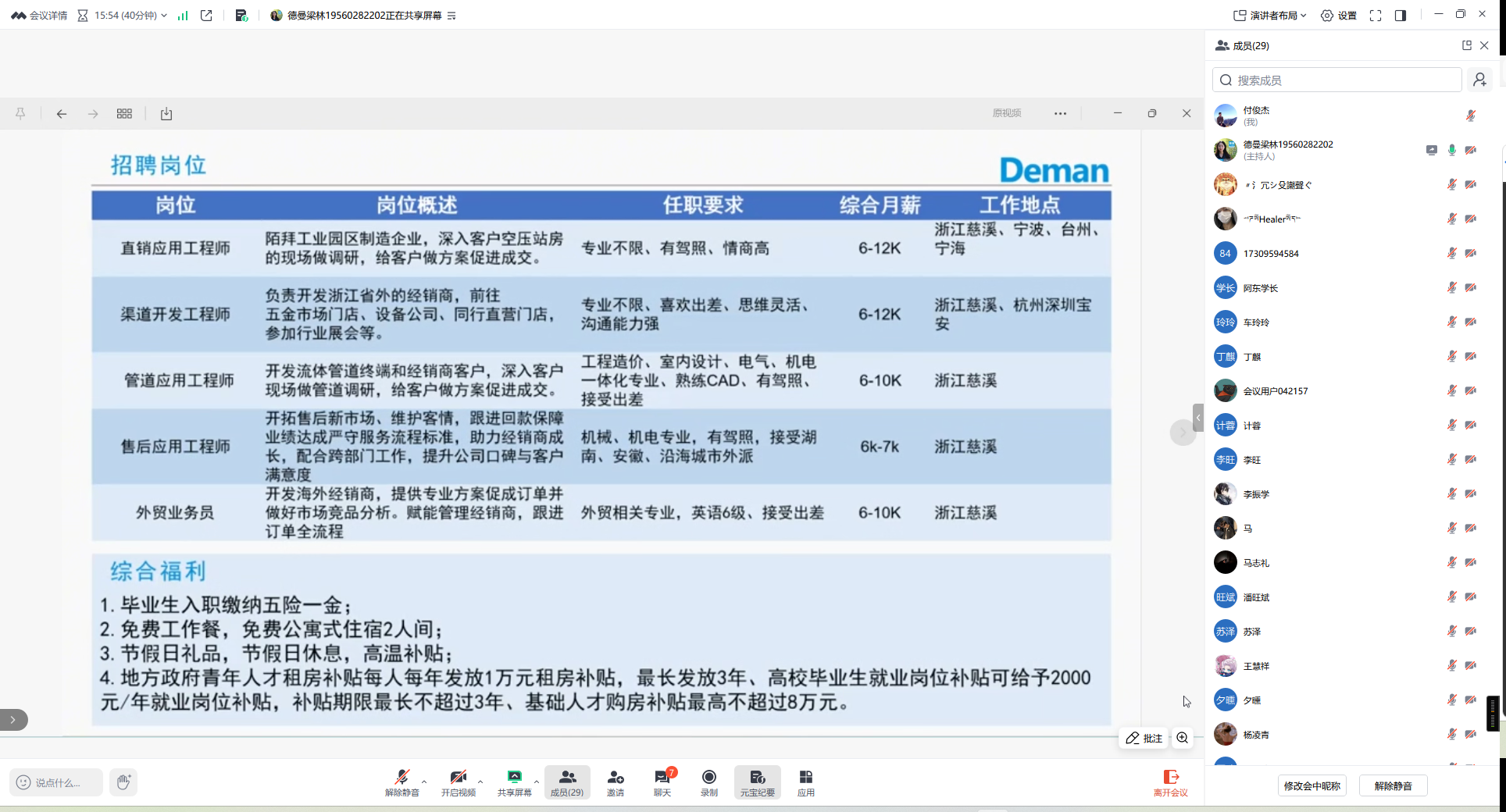Start screen sharing (共享屏幕)
Screen dimensions: 1506x812
[514, 782]
